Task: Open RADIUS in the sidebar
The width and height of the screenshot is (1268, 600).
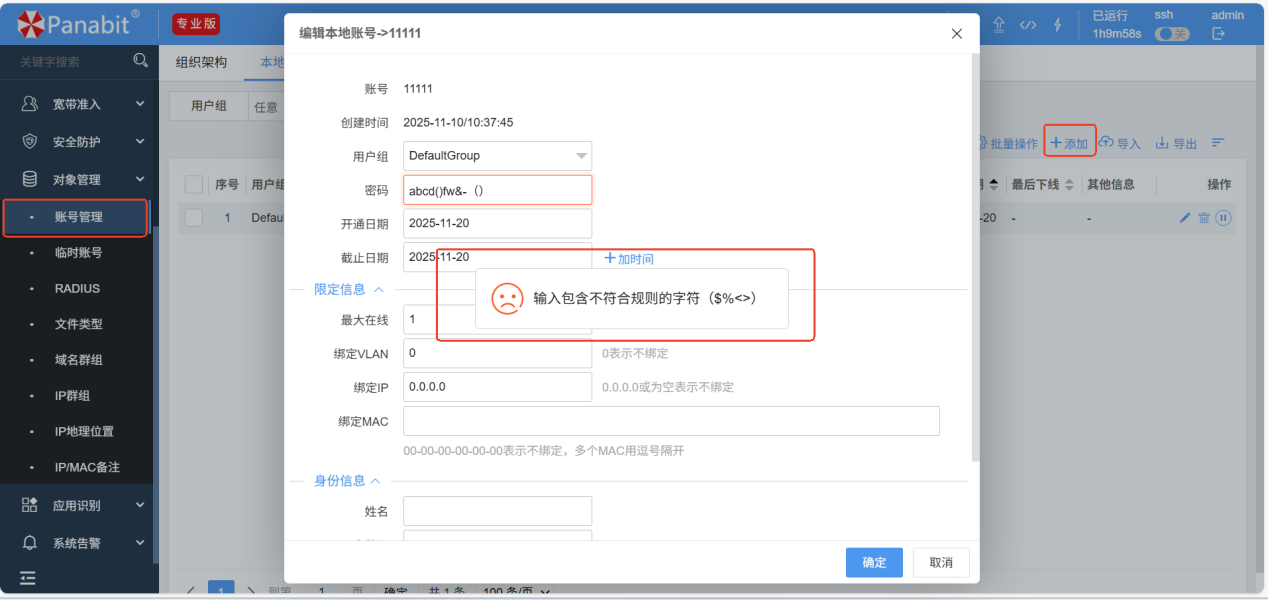Action: pos(77,289)
